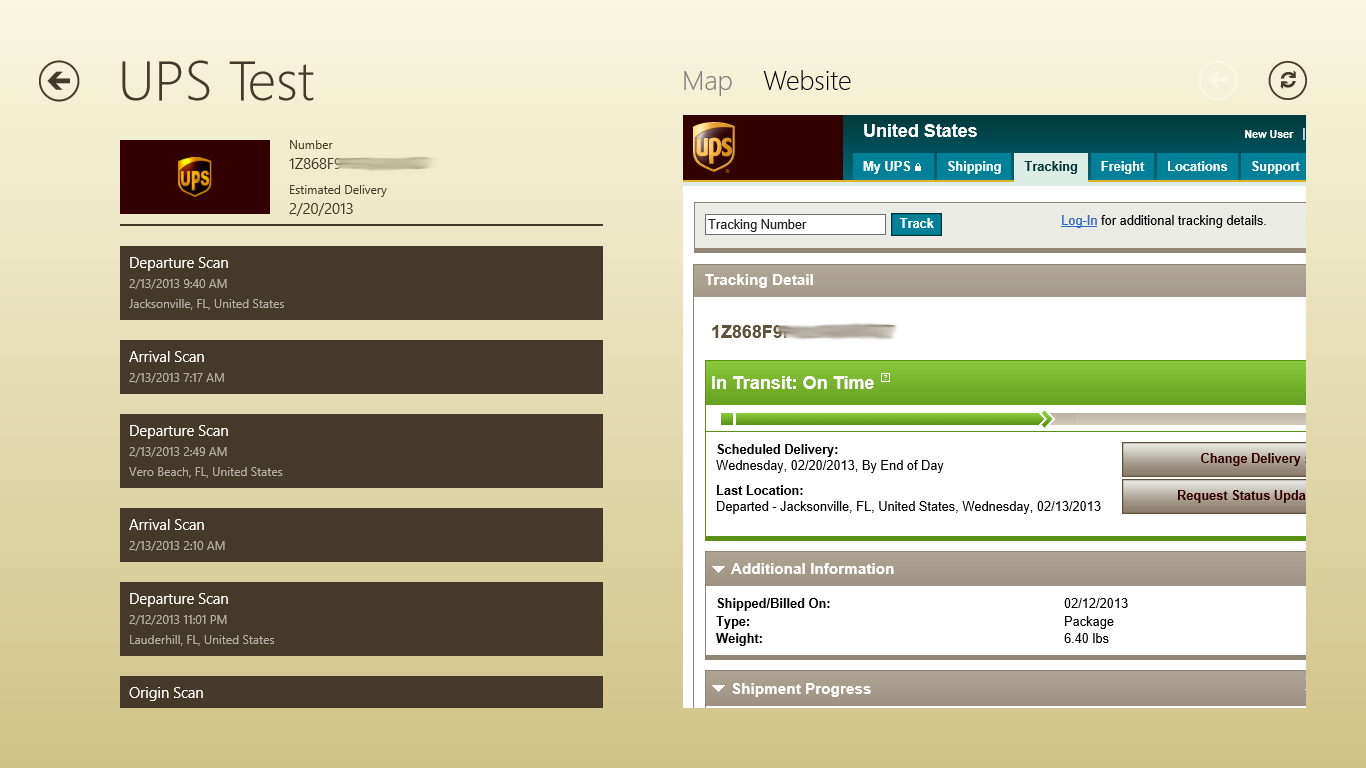
Task: Go to the Freight tab
Action: pos(1122,167)
